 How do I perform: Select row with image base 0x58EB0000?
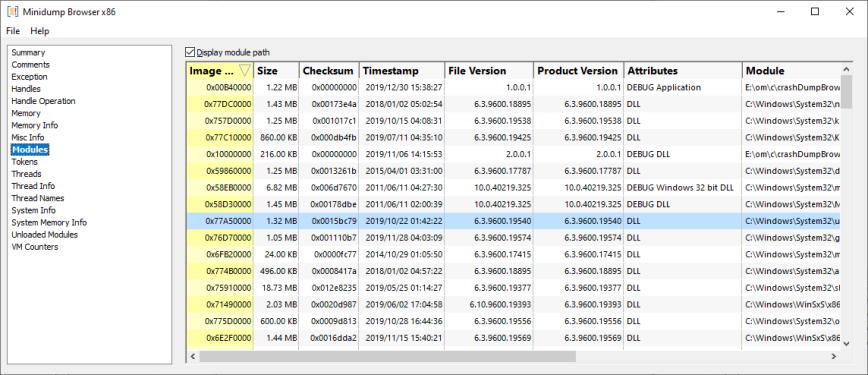click(x=514, y=187)
